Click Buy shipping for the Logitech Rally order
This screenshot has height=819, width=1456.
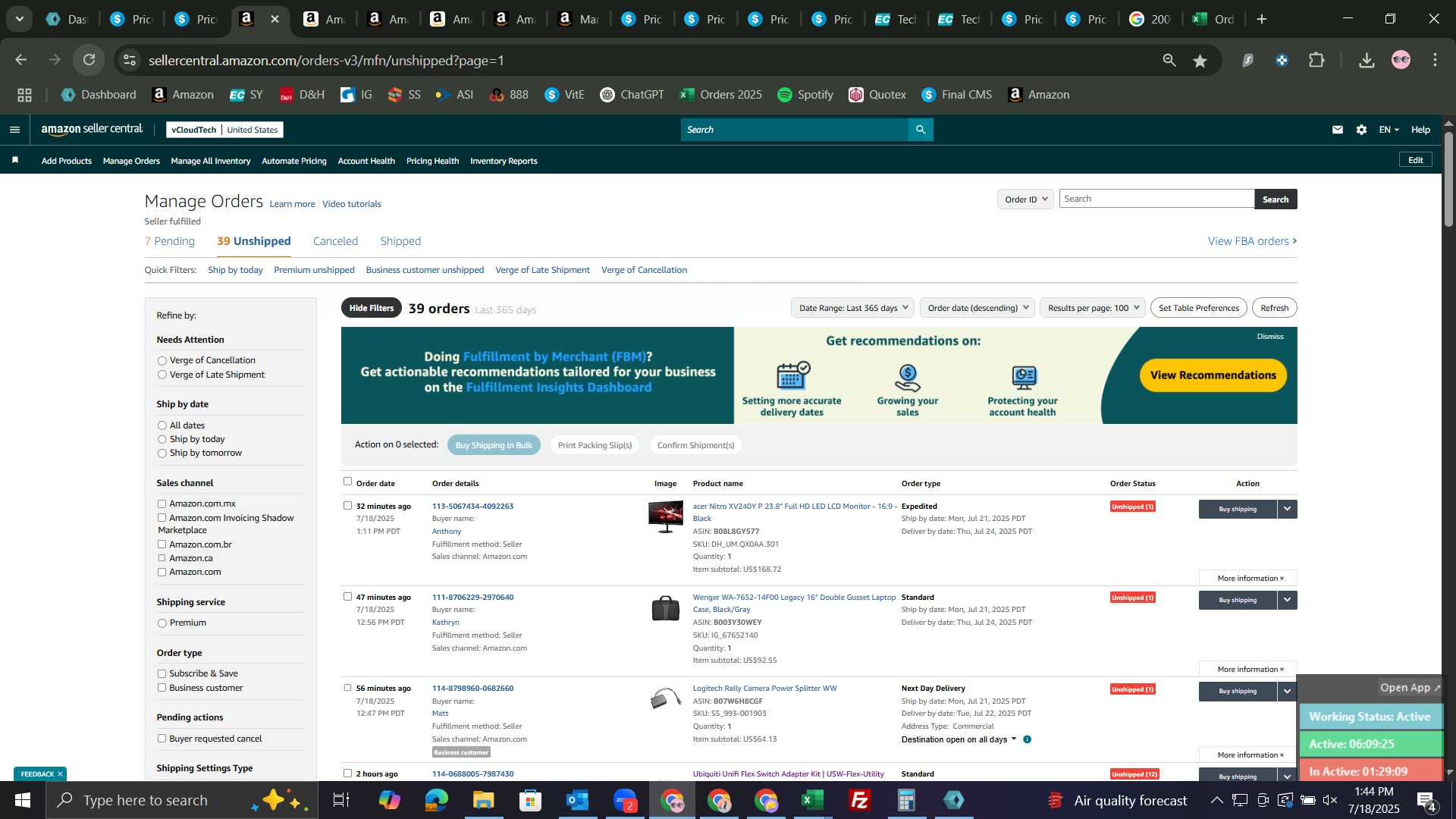[1238, 691]
